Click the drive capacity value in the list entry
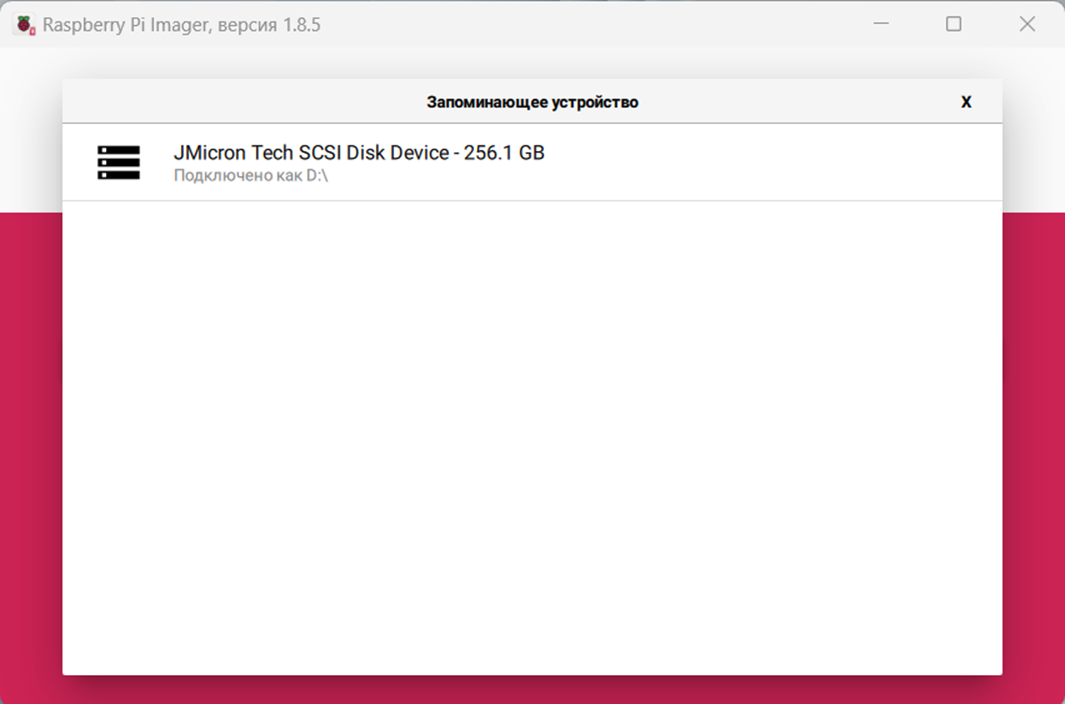The width and height of the screenshot is (1065, 704). 504,153
